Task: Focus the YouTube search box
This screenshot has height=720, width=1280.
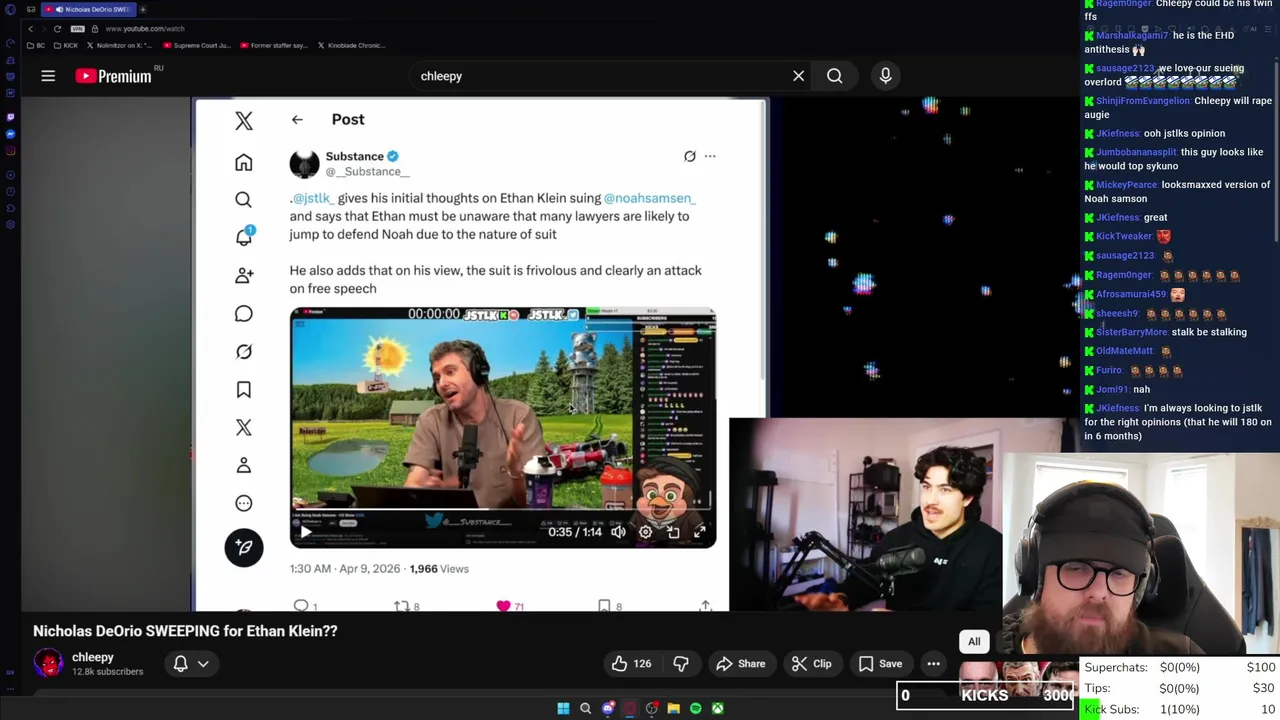Action: pos(598,76)
